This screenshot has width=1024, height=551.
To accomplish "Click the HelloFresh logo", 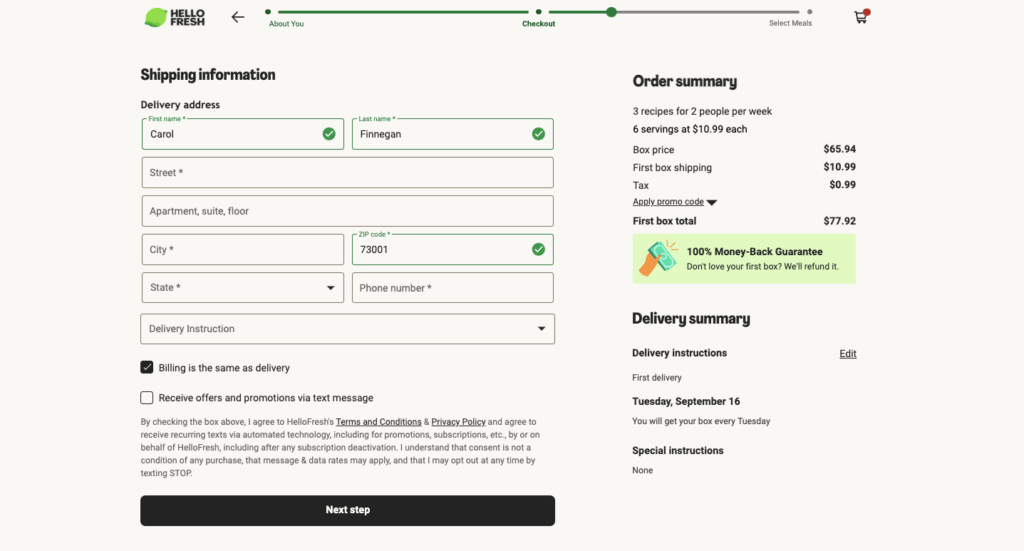I will tap(175, 17).
